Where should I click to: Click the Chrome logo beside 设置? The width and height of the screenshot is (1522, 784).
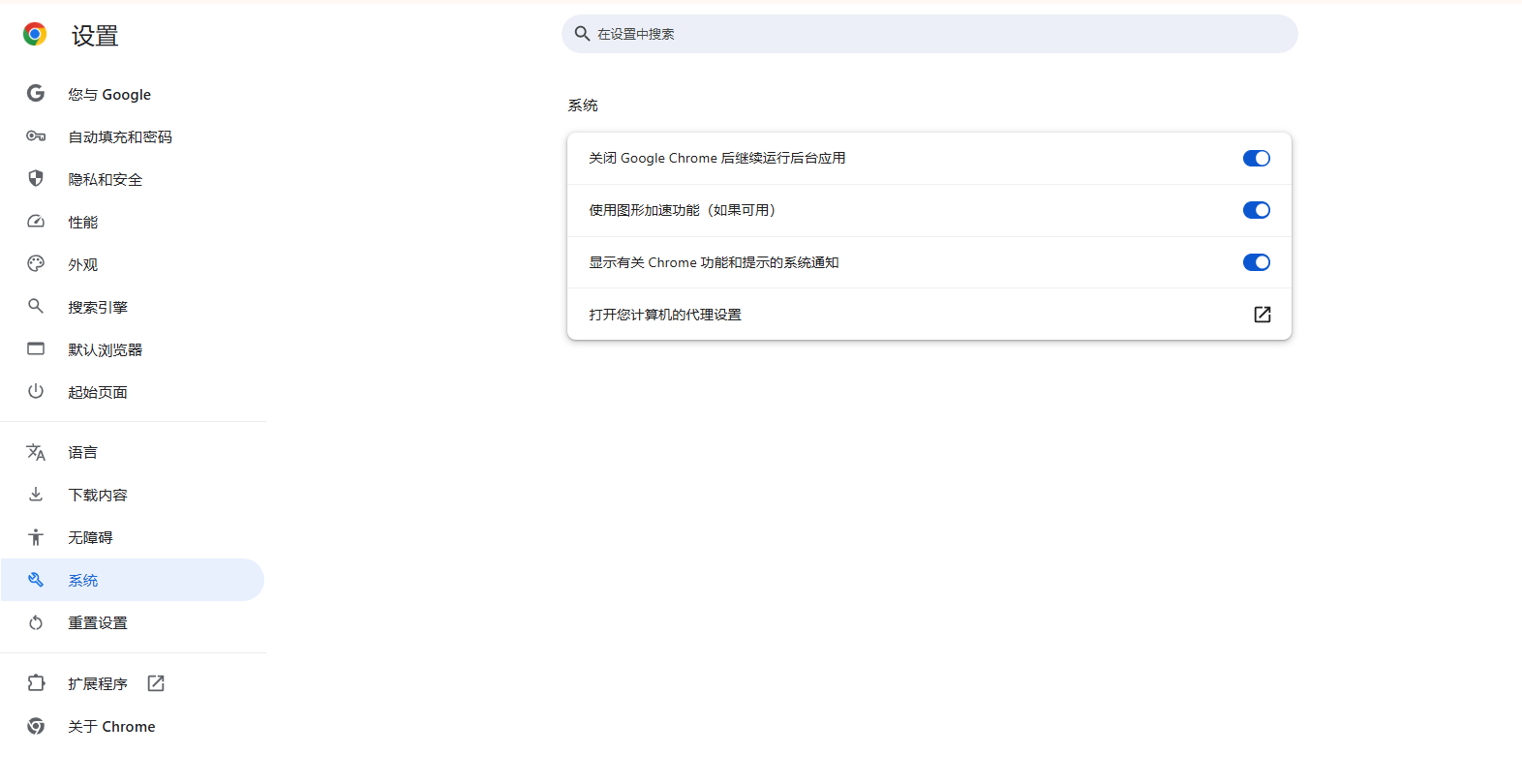(x=35, y=35)
